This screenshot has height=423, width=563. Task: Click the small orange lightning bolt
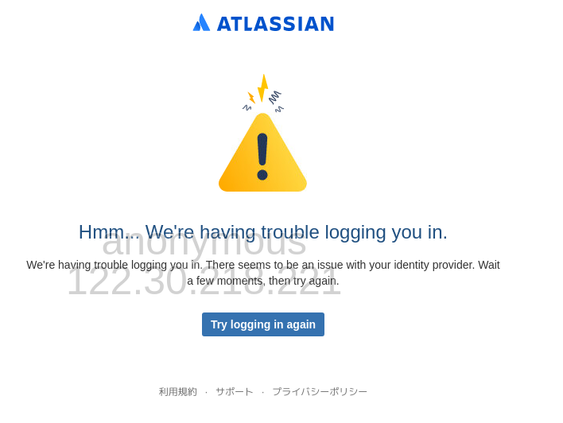click(251, 97)
